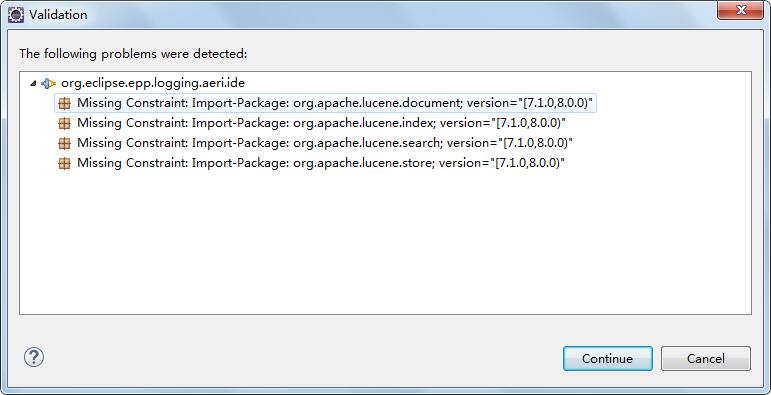
Task: Click the Cancel button
Action: 706,359
